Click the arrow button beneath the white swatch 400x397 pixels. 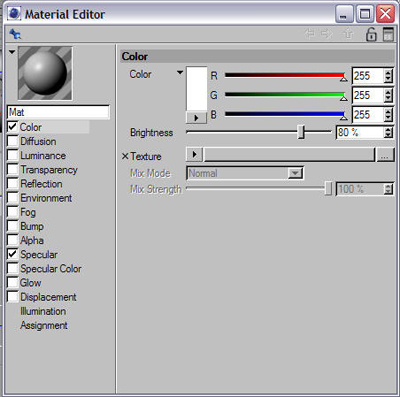tap(196, 118)
